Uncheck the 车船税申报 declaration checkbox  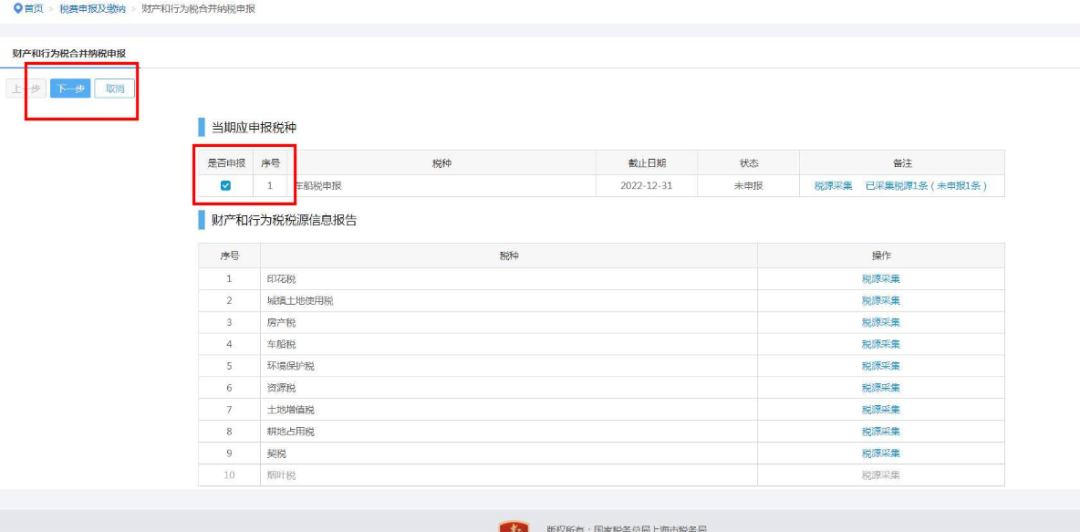[x=225, y=185]
